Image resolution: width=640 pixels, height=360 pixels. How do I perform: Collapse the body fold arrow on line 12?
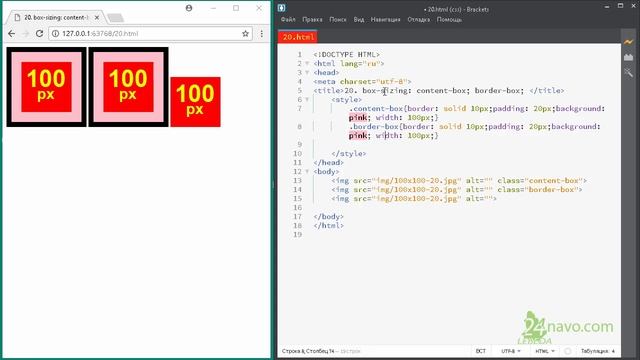pyautogui.click(x=307, y=171)
